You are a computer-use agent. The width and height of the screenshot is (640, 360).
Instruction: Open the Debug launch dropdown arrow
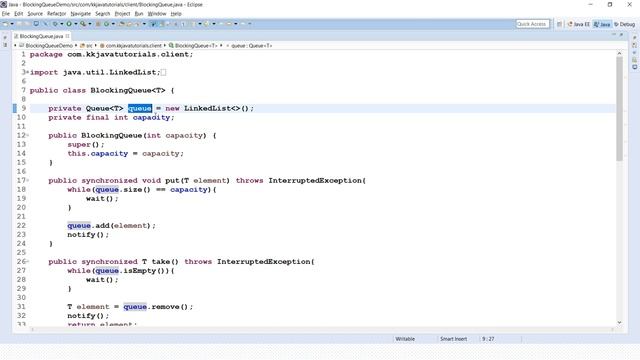click(62, 24)
